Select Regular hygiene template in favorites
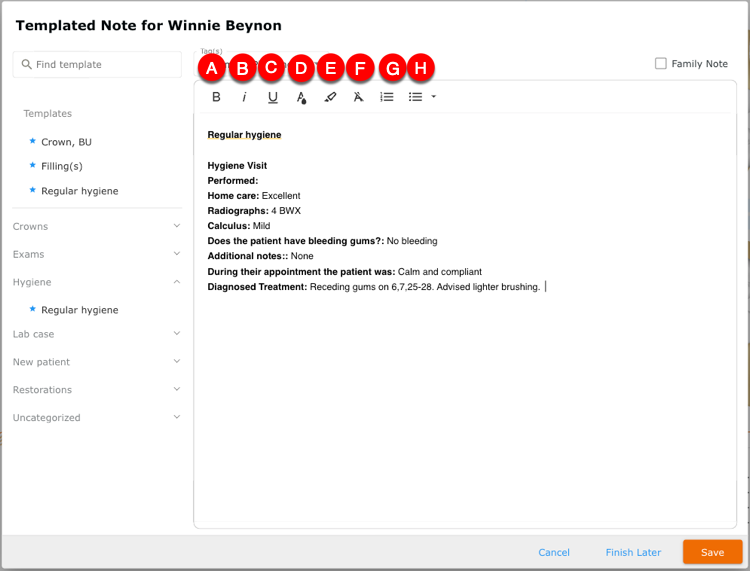Viewport: 750px width, 571px height. 79,191
